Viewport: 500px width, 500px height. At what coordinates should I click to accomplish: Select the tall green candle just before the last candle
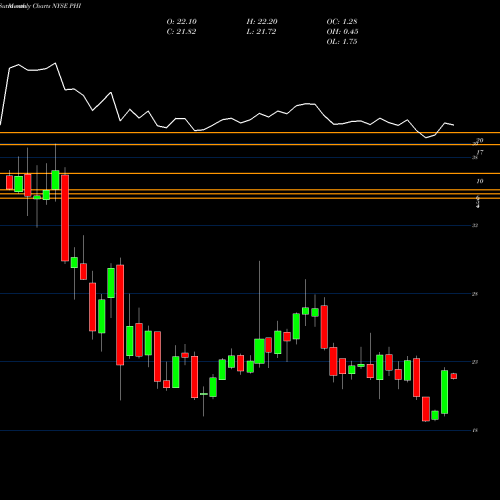(444, 392)
